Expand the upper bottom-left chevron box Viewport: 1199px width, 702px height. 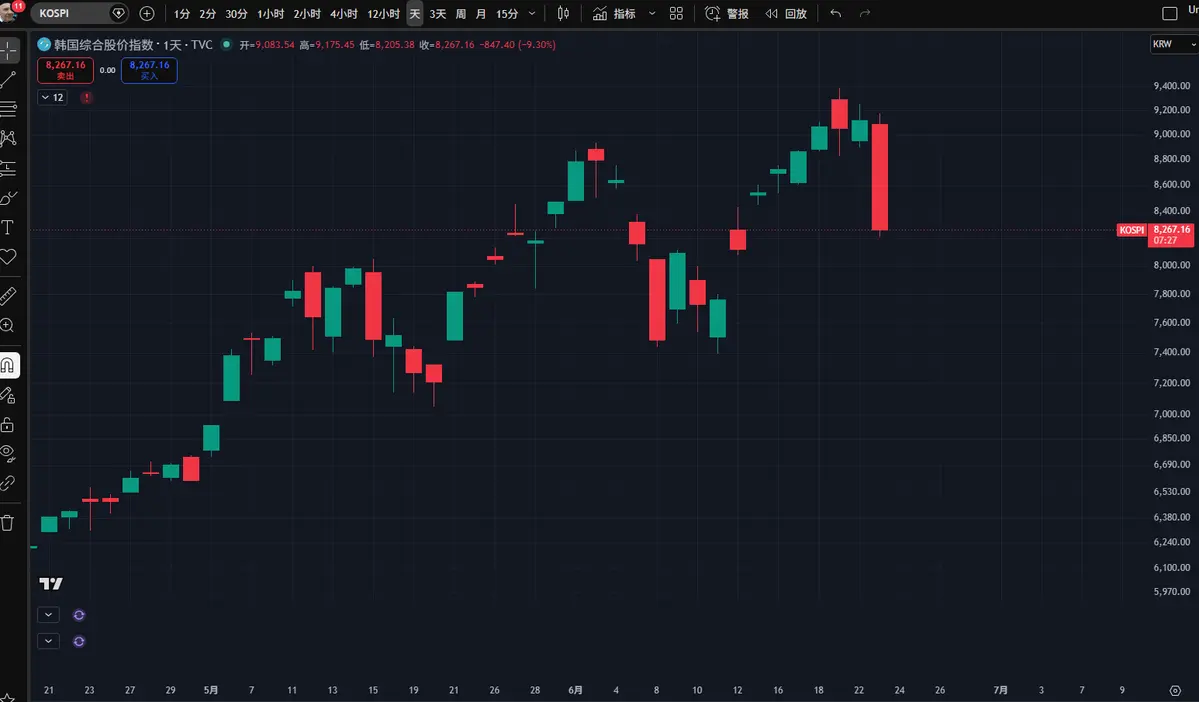tap(48, 615)
